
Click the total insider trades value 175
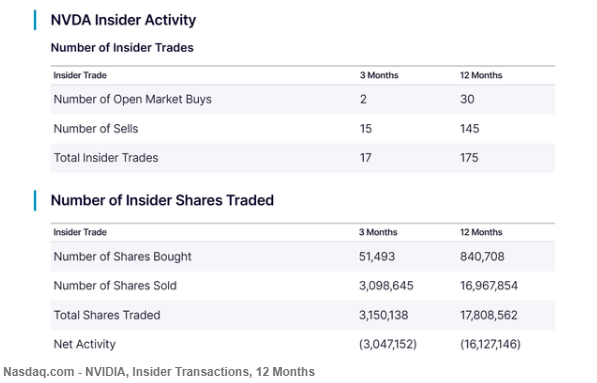(x=469, y=158)
